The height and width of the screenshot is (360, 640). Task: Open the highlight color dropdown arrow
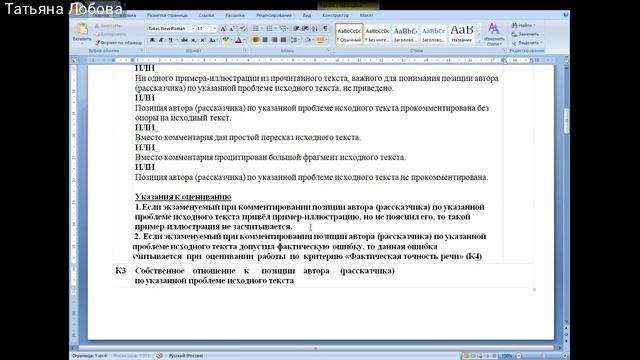tap(231, 40)
